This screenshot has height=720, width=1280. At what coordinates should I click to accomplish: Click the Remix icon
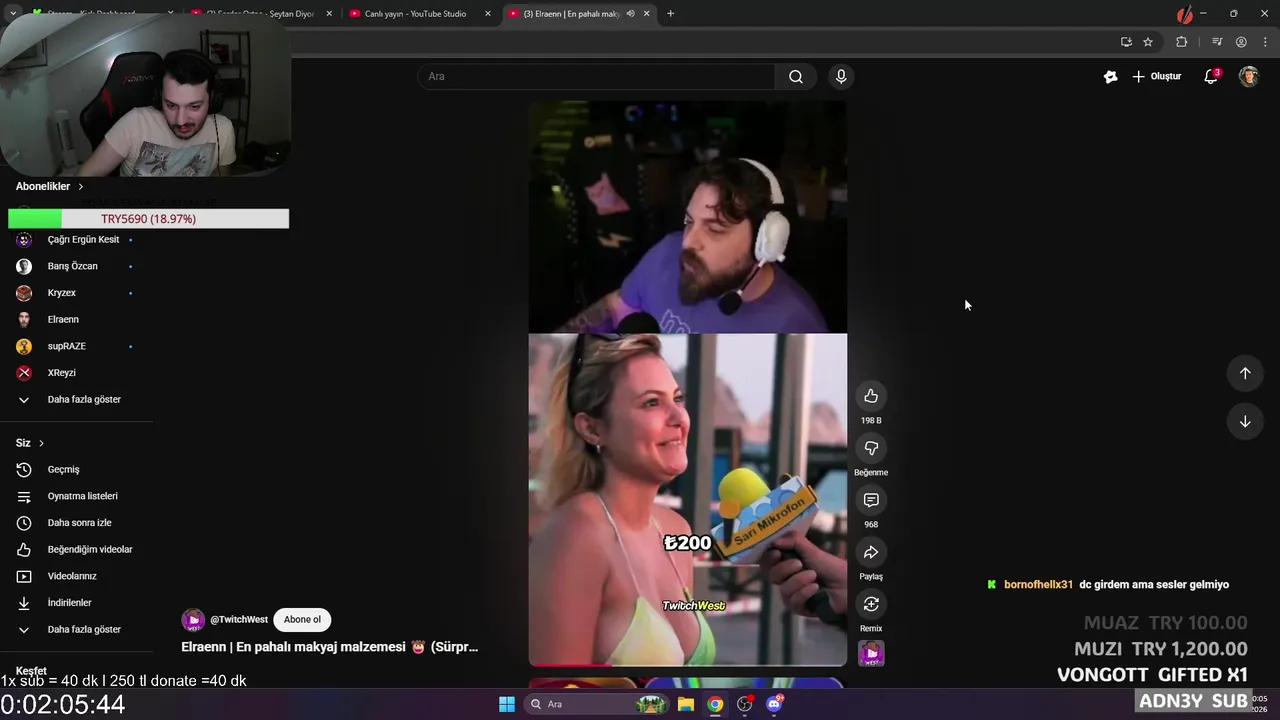(x=871, y=604)
